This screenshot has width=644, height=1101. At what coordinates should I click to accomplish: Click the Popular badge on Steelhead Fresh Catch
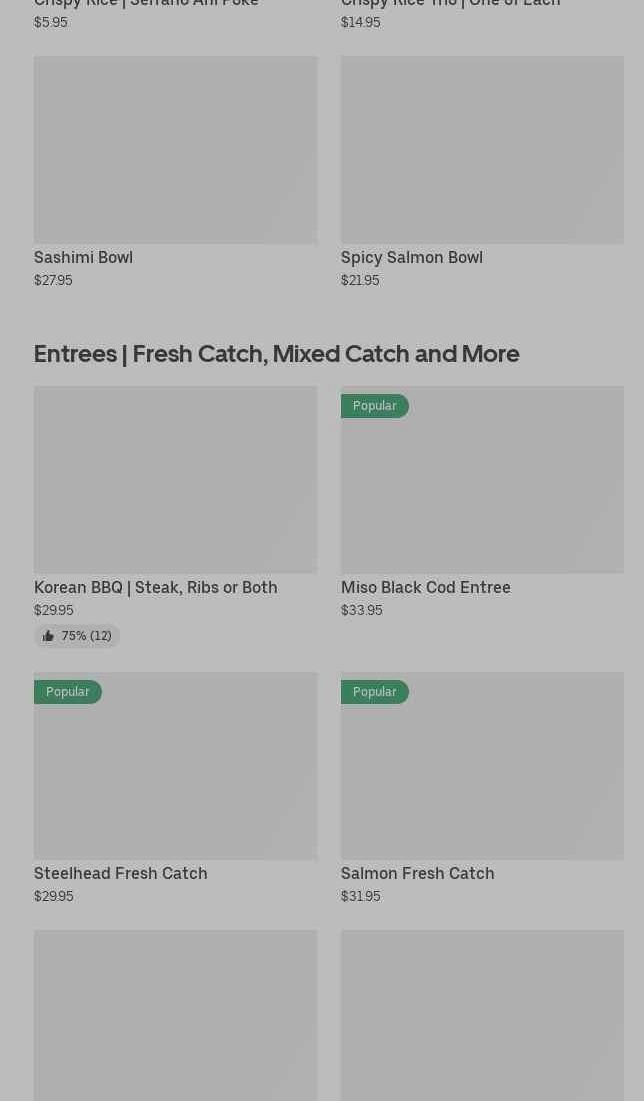(x=68, y=692)
